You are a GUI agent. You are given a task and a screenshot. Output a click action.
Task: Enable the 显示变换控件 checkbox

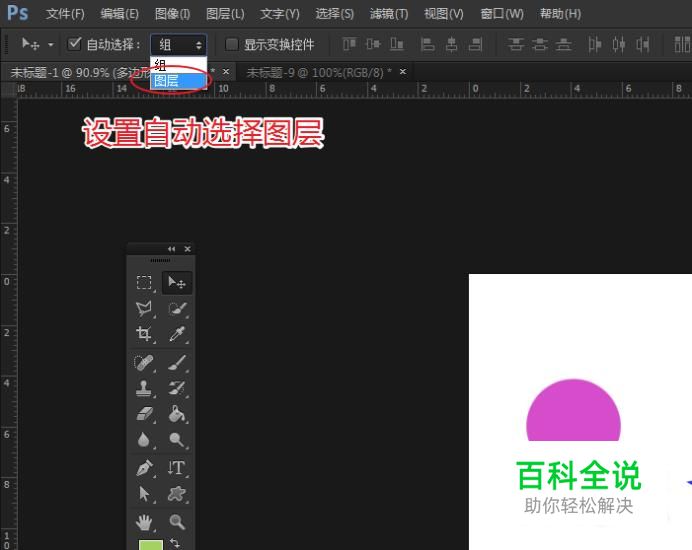coord(232,44)
